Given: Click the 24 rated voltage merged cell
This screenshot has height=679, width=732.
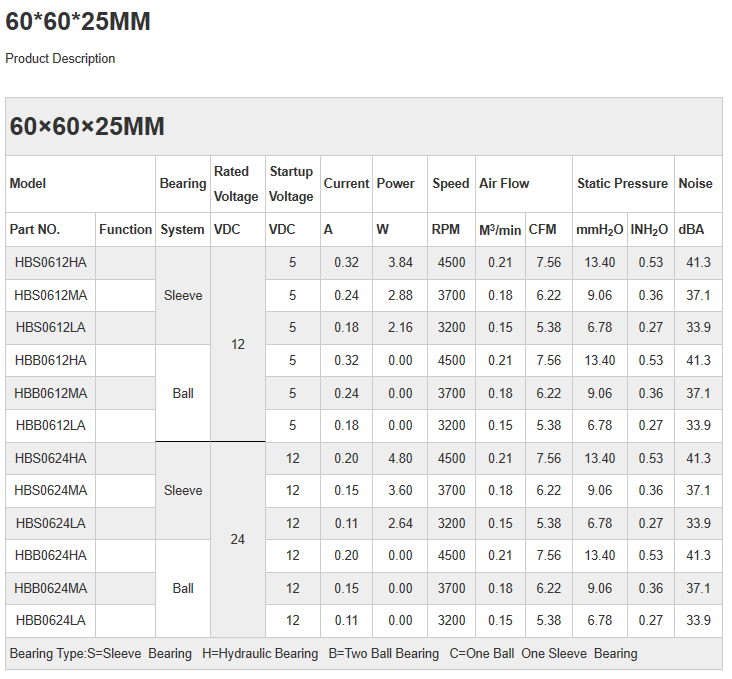Looking at the screenshot, I should pyautogui.click(x=238, y=539).
